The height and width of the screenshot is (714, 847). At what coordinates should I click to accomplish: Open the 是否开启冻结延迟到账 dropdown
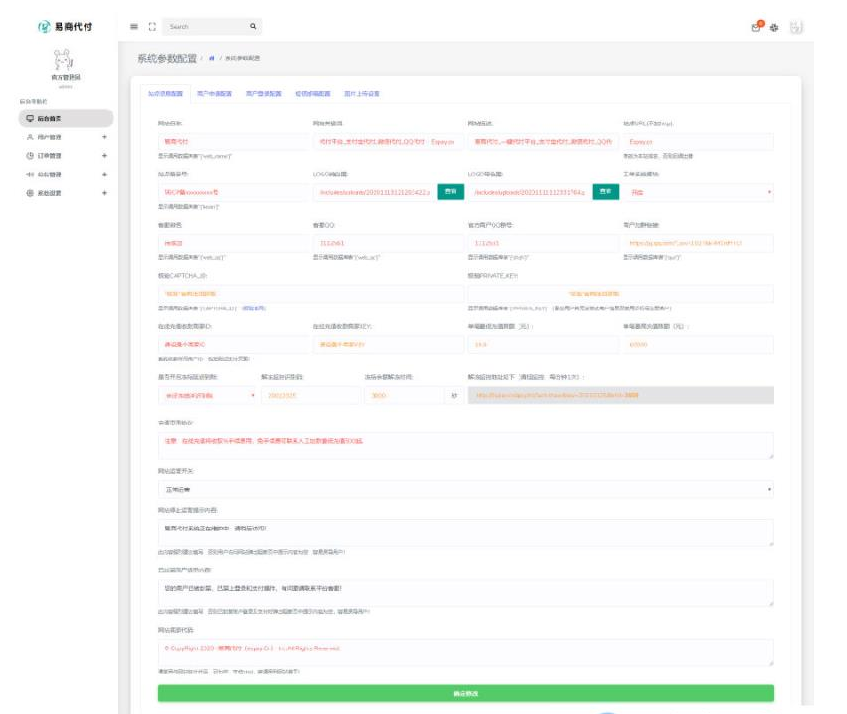(x=207, y=395)
